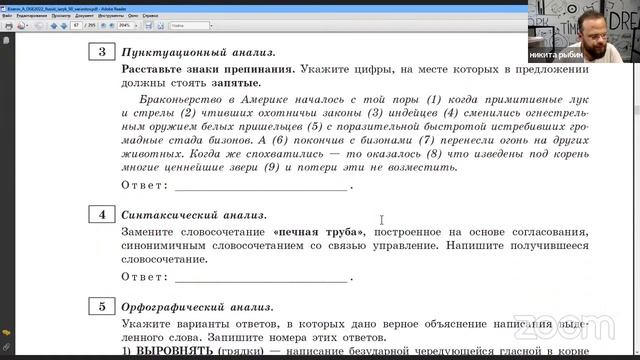640x360 pixels.
Task: Click the heading 'Пунктуационный анализ.'
Action: (x=198, y=53)
